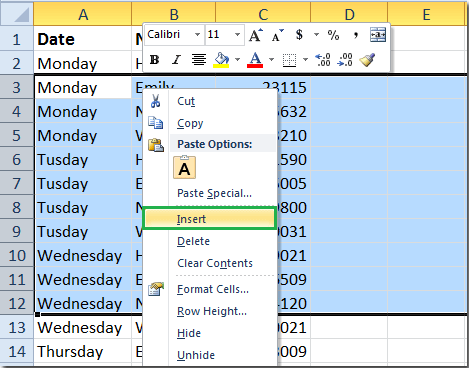
Task: Choose Unhide from context menu
Action: [x=210, y=355]
